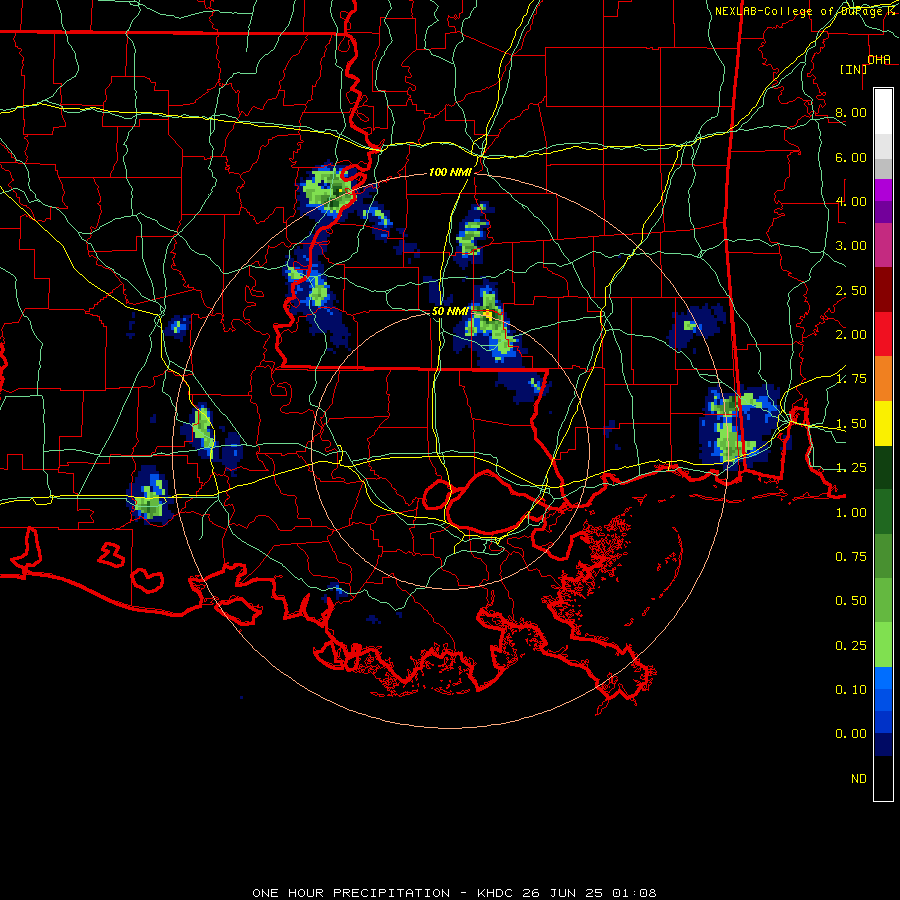The image size is (900, 900).
Task: Click the 3.00 legend value
Action: (851, 246)
